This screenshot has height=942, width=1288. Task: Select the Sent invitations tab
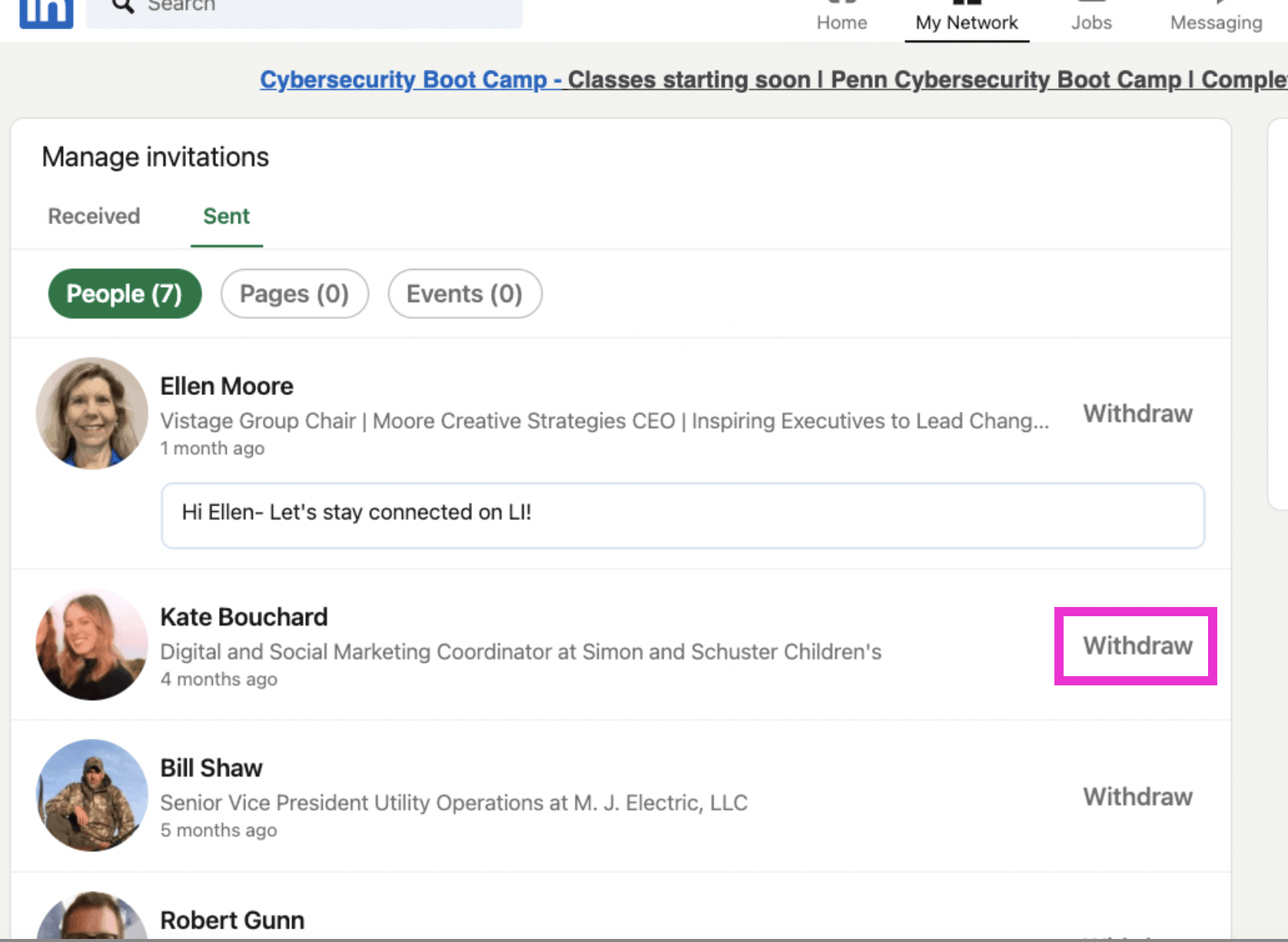pos(226,216)
